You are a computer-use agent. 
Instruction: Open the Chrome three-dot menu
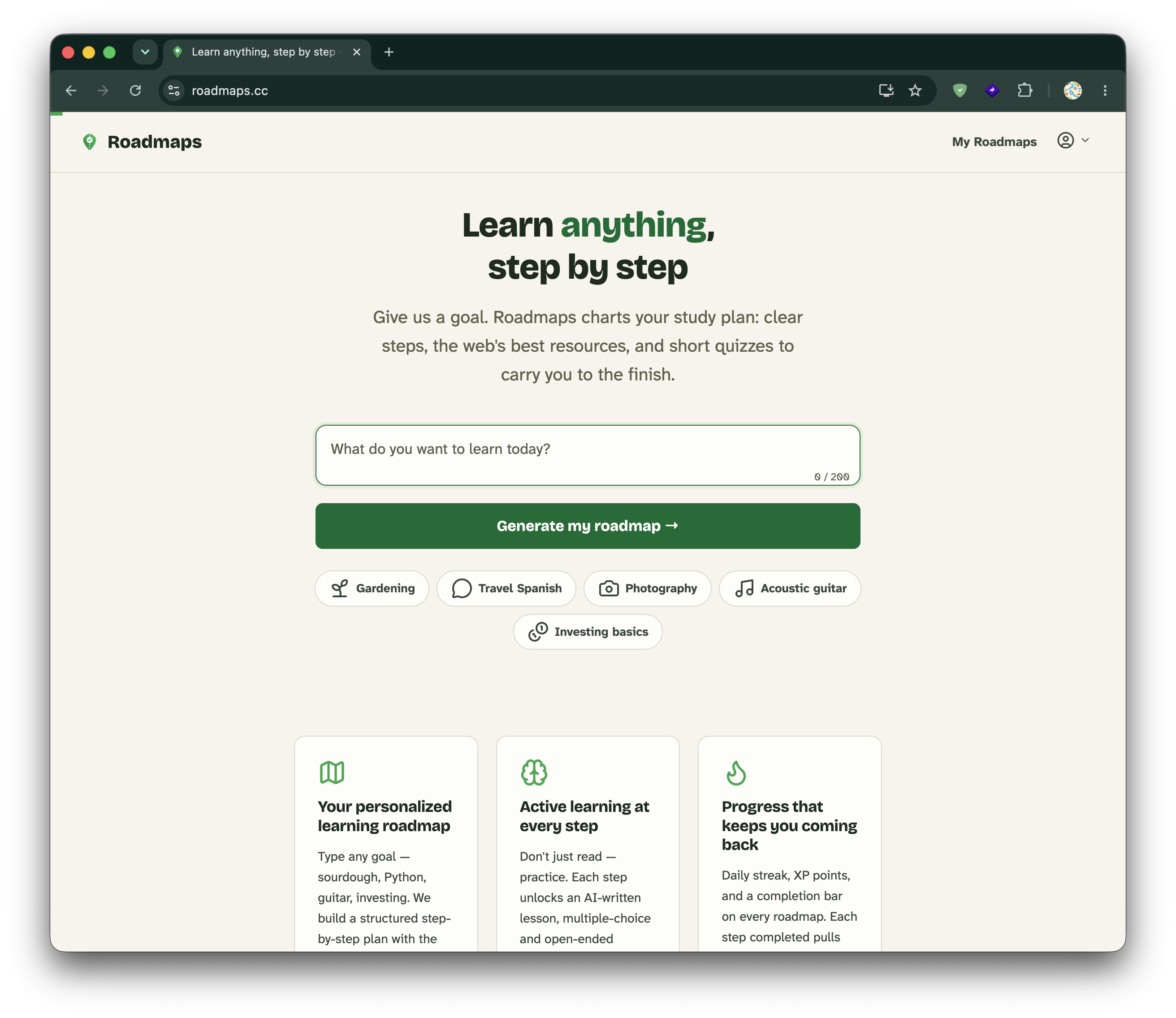click(x=1104, y=91)
